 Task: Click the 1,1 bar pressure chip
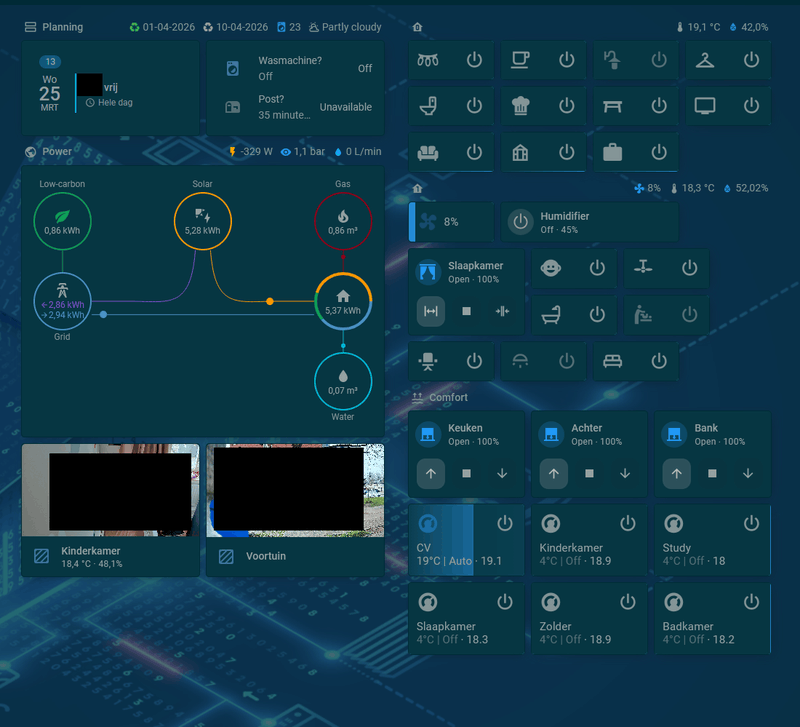[303, 152]
